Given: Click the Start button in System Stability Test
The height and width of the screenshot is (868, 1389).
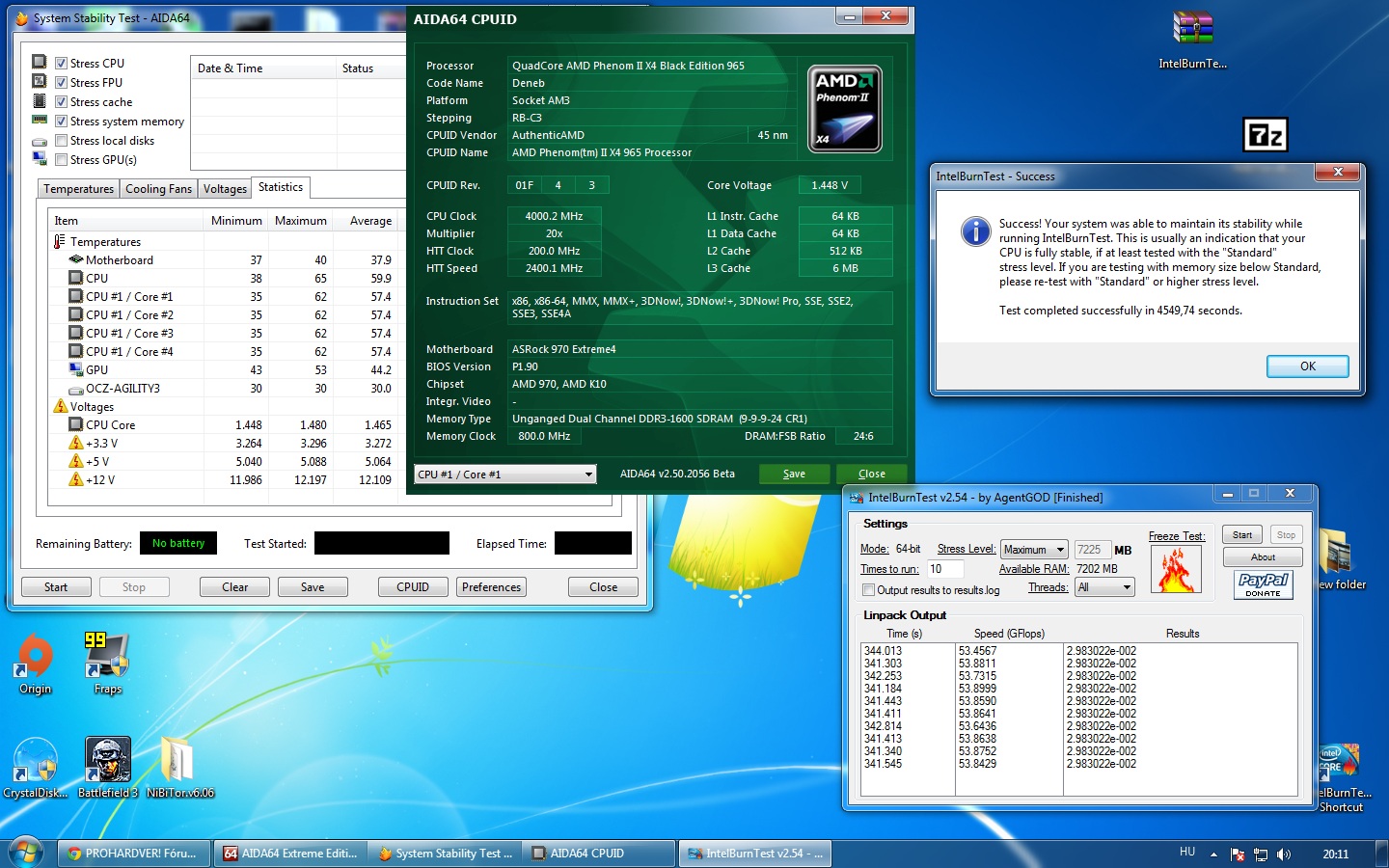Looking at the screenshot, I should coord(56,586).
